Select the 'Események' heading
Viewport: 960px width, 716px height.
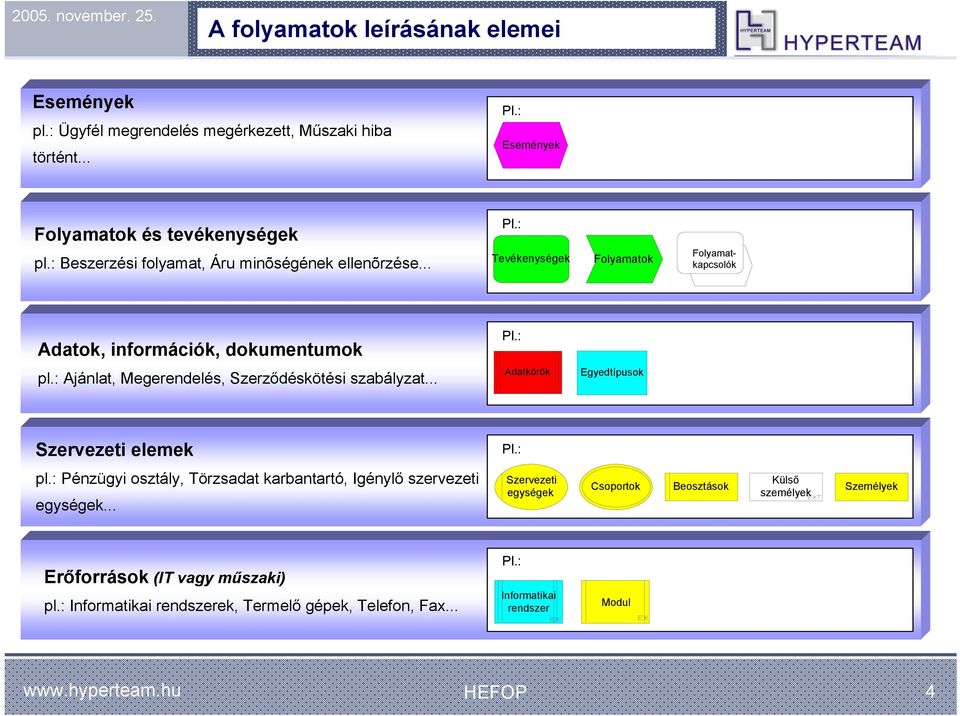point(83,102)
